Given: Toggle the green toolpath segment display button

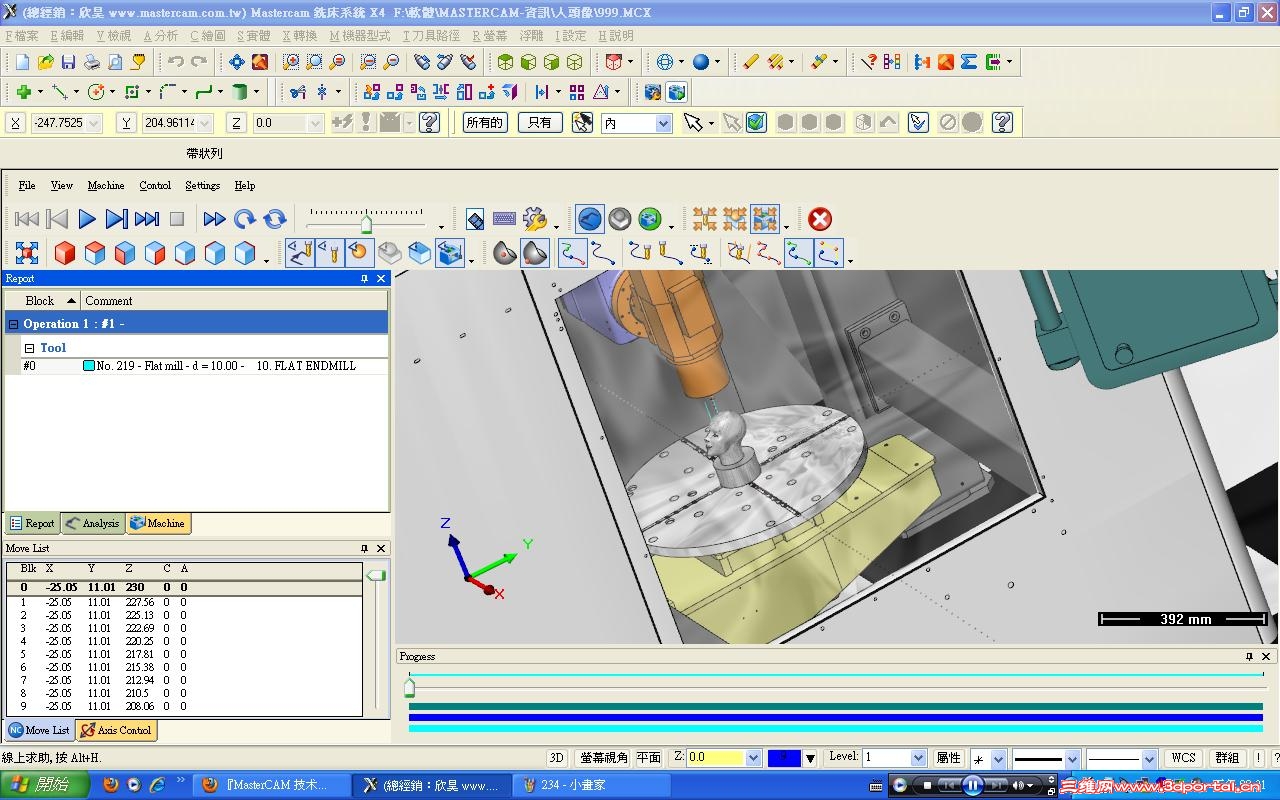Looking at the screenshot, I should click(x=798, y=253).
